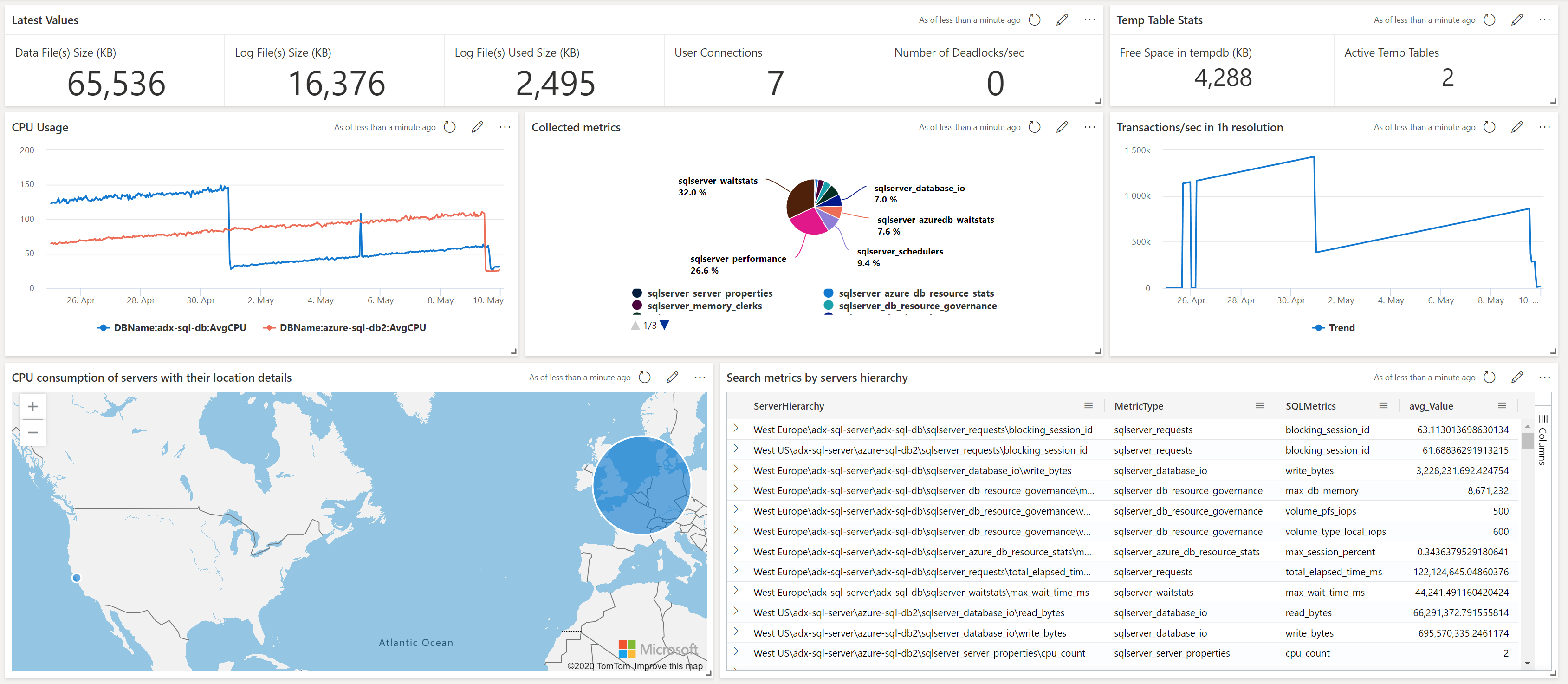Toggle sqlserver_azure_db_resource_stats in pie legend

tap(909, 293)
